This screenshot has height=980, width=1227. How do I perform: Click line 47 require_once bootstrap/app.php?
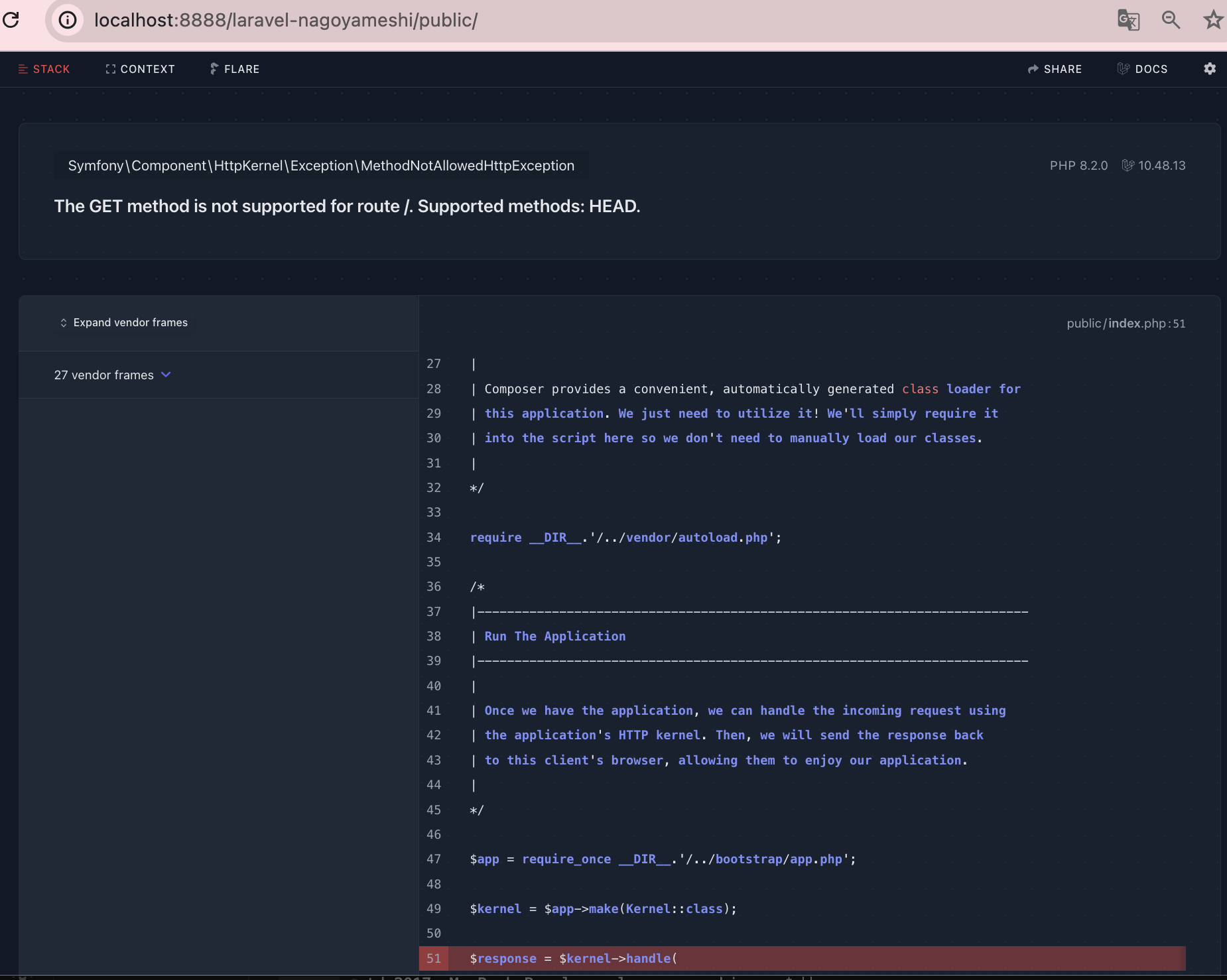(663, 859)
